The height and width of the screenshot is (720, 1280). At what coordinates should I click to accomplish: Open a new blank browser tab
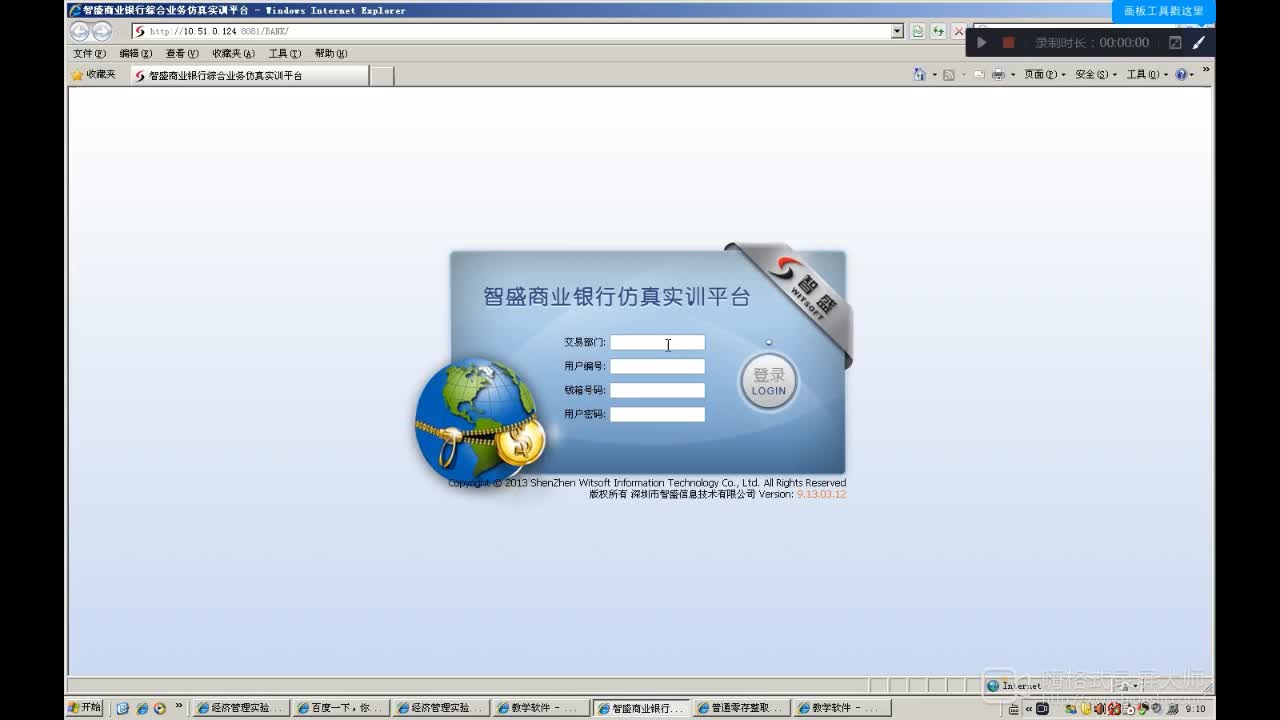tap(381, 75)
